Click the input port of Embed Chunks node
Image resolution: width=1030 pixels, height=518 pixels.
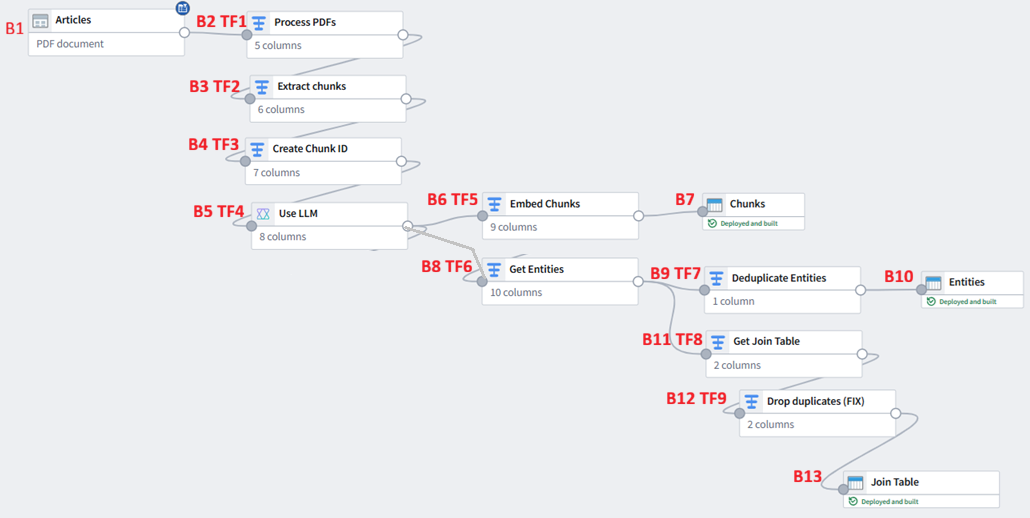click(x=482, y=215)
